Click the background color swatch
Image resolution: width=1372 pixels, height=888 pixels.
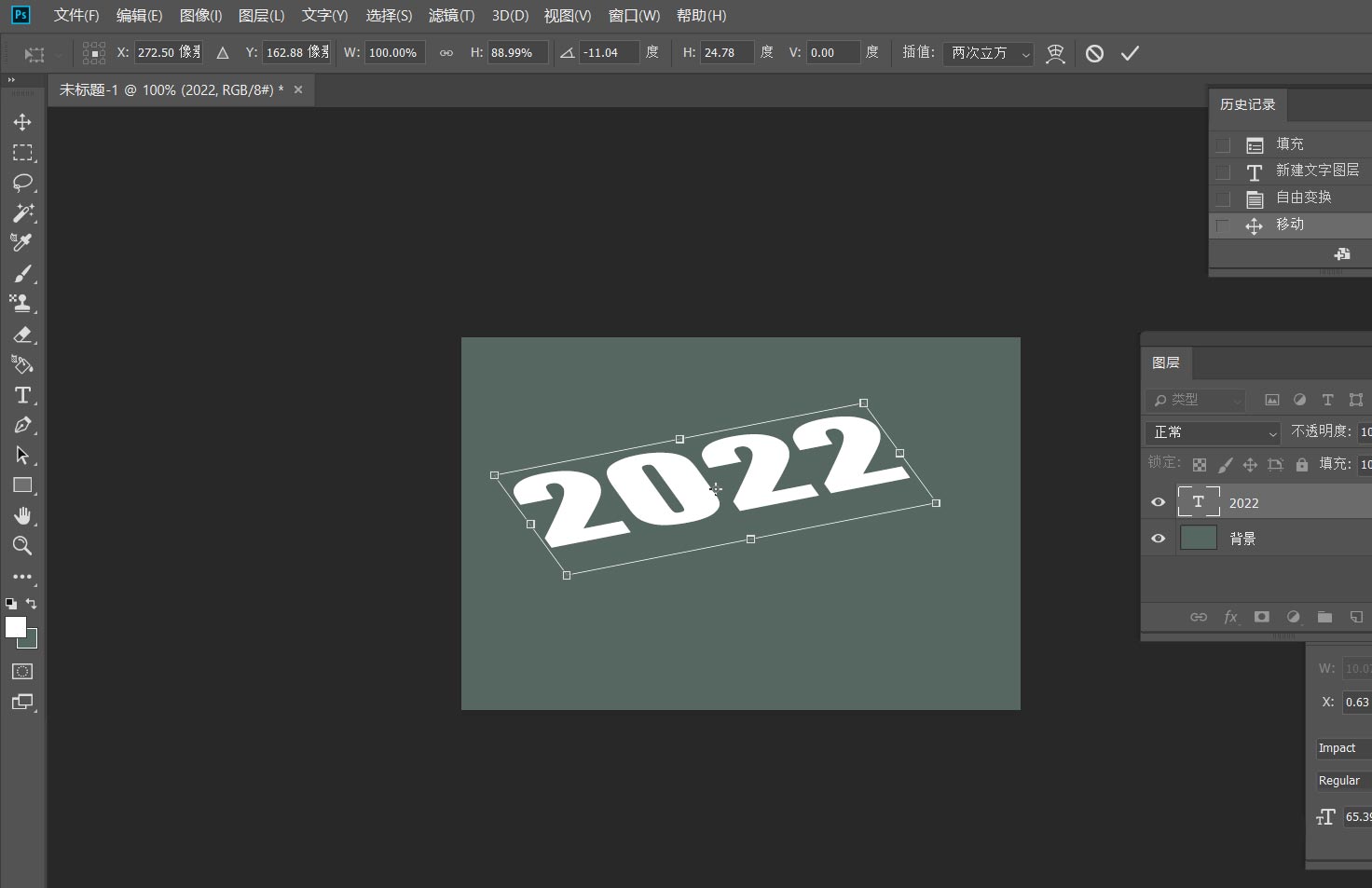[x=31, y=642]
